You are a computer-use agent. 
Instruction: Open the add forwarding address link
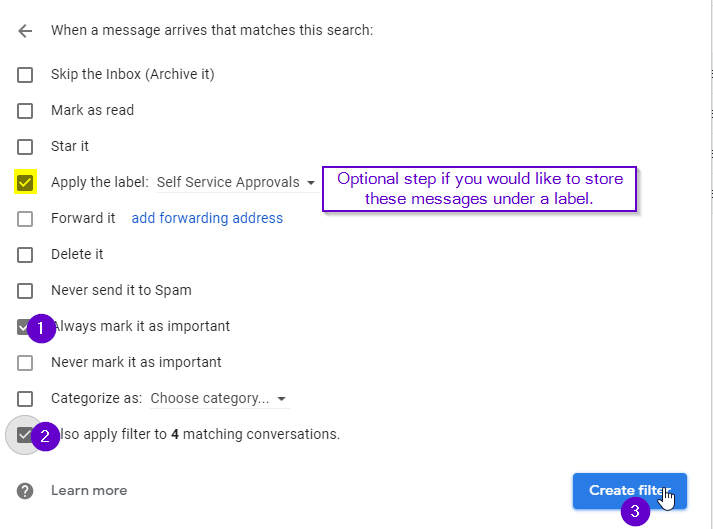tap(207, 218)
